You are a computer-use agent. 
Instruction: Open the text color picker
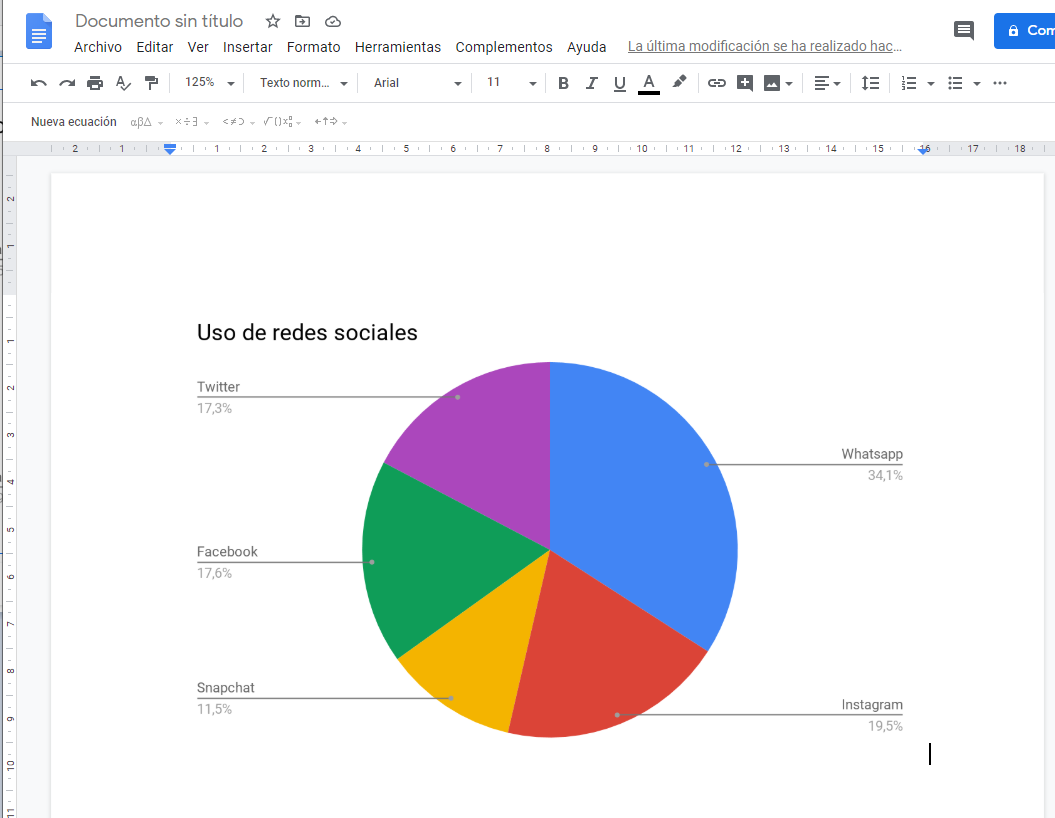(648, 83)
